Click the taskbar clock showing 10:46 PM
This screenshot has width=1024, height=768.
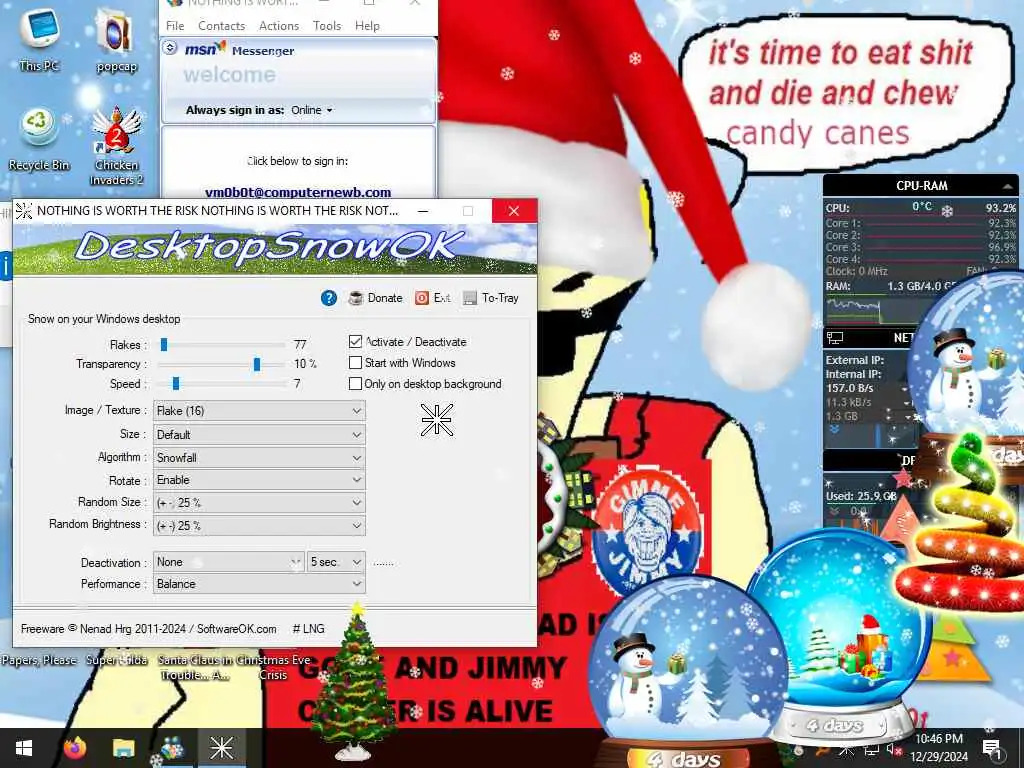point(938,748)
